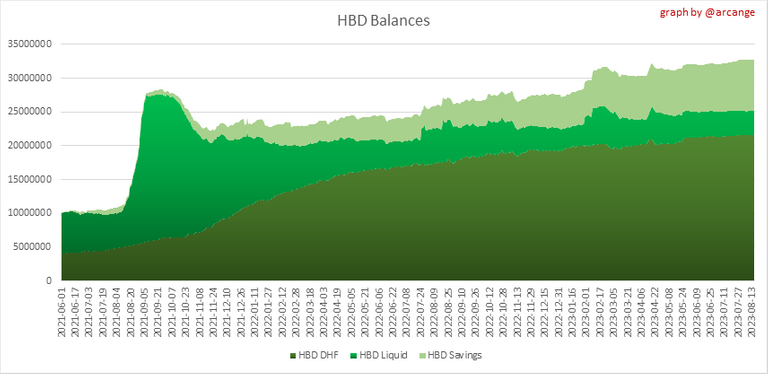This screenshot has width=768, height=374.
Task: Click the graph by @arcange credit
Action: coord(707,13)
